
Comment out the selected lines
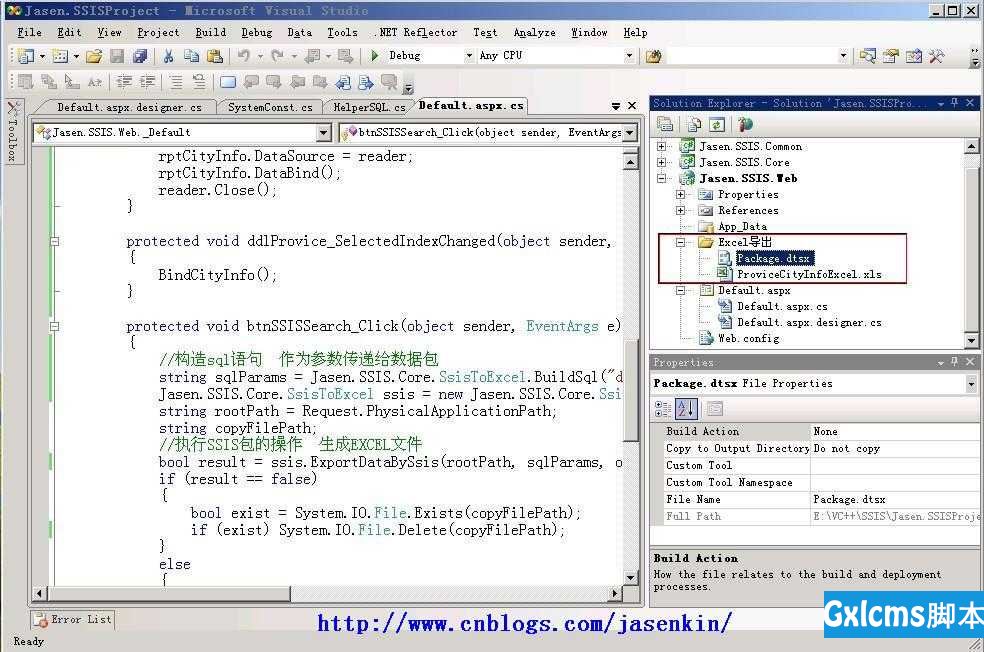pyautogui.click(x=176, y=82)
